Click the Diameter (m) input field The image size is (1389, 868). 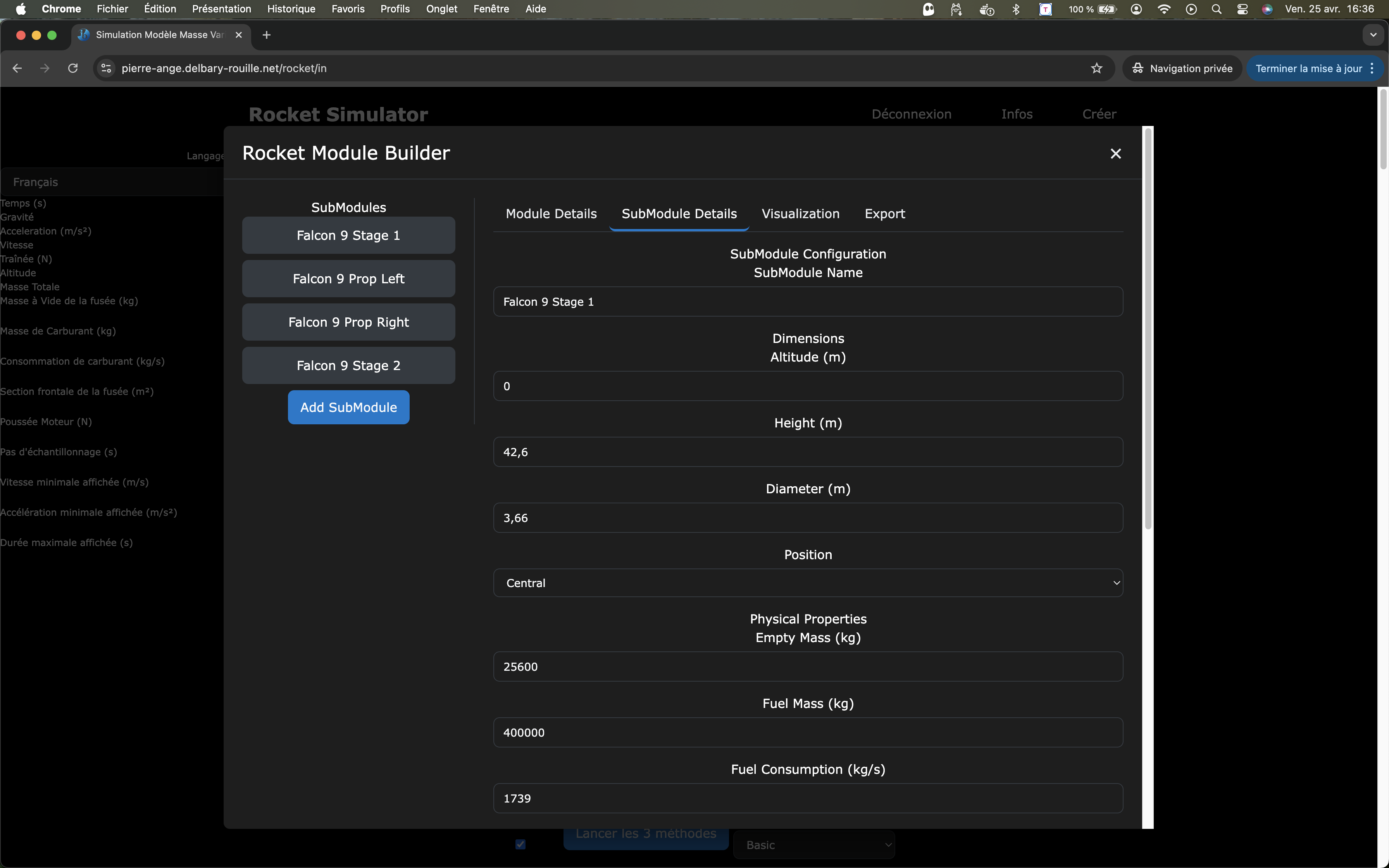coord(808,518)
